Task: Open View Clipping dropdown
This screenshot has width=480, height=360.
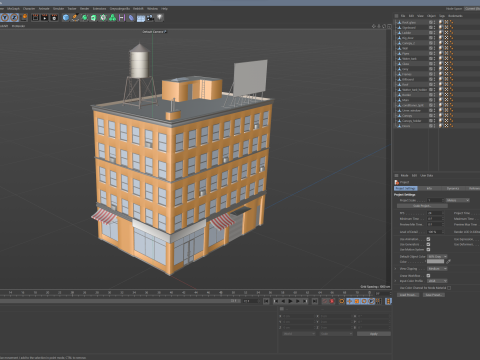Action: (x=437, y=269)
